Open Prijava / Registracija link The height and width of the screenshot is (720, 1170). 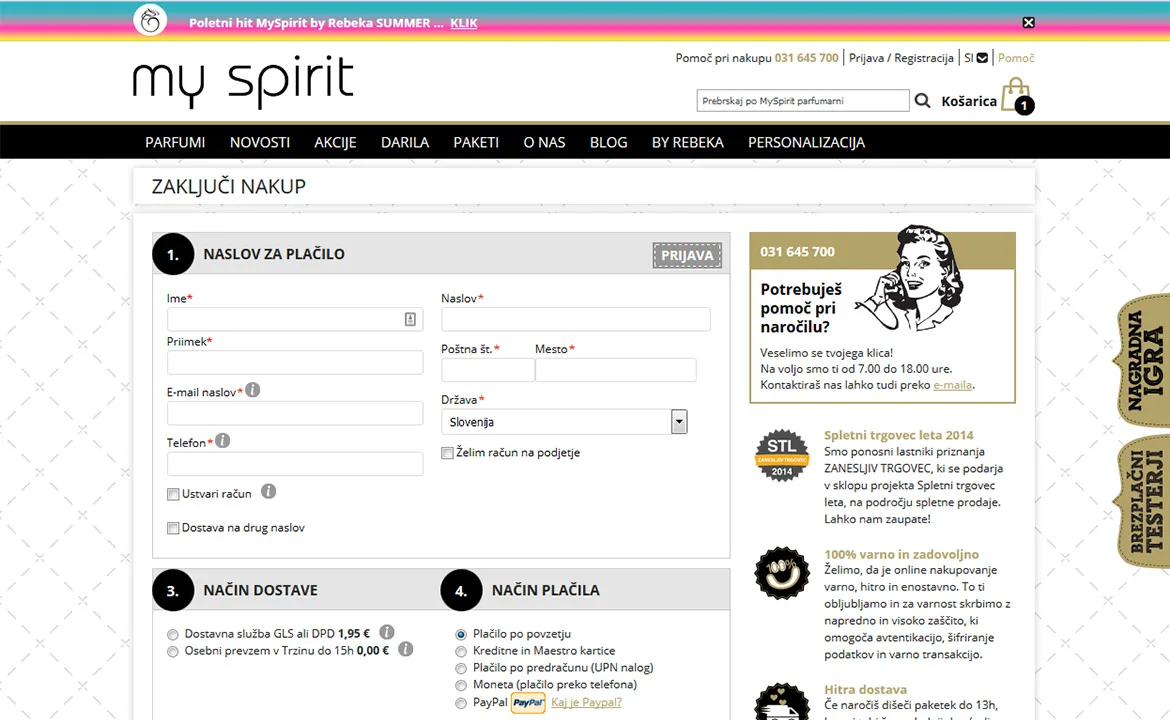click(x=901, y=57)
